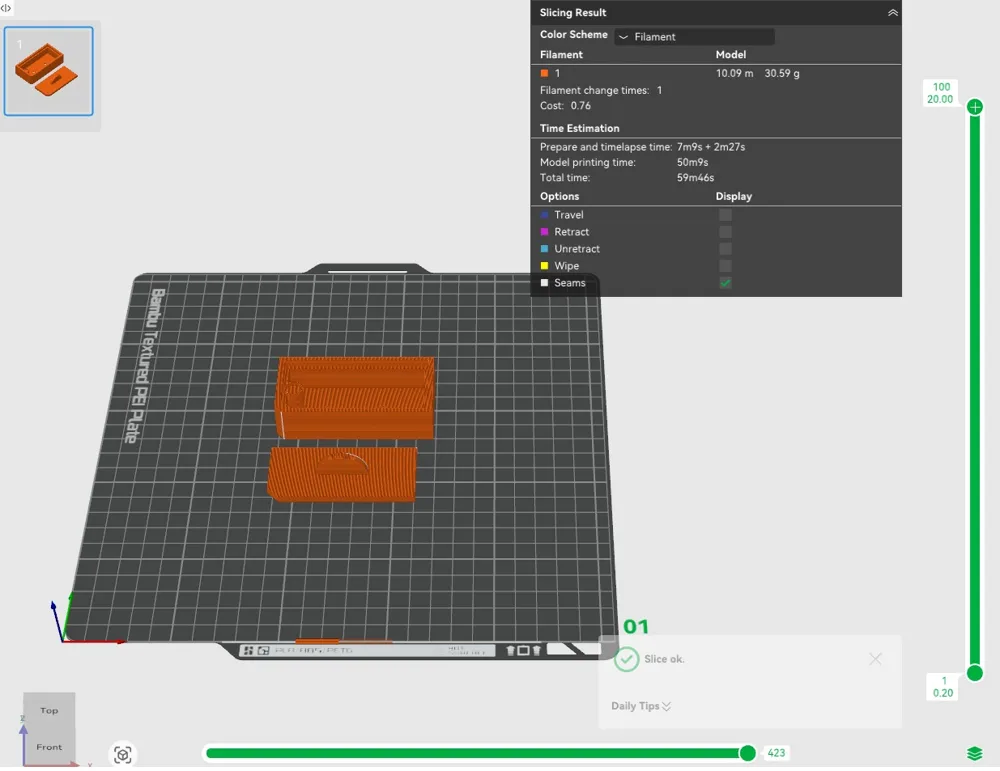
Task: Click the green Slice ok checkmark icon
Action: [x=626, y=659]
